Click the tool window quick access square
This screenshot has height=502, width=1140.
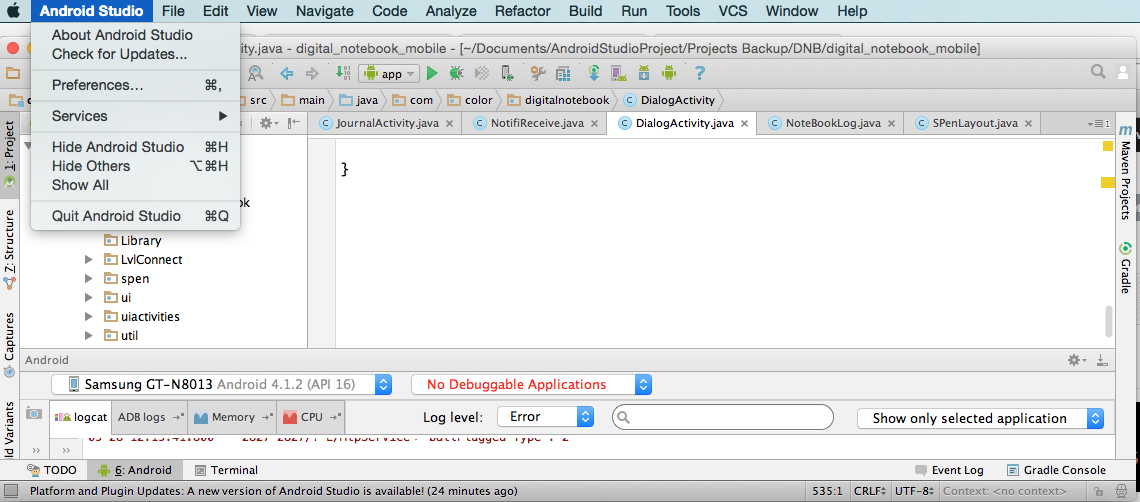(10, 491)
